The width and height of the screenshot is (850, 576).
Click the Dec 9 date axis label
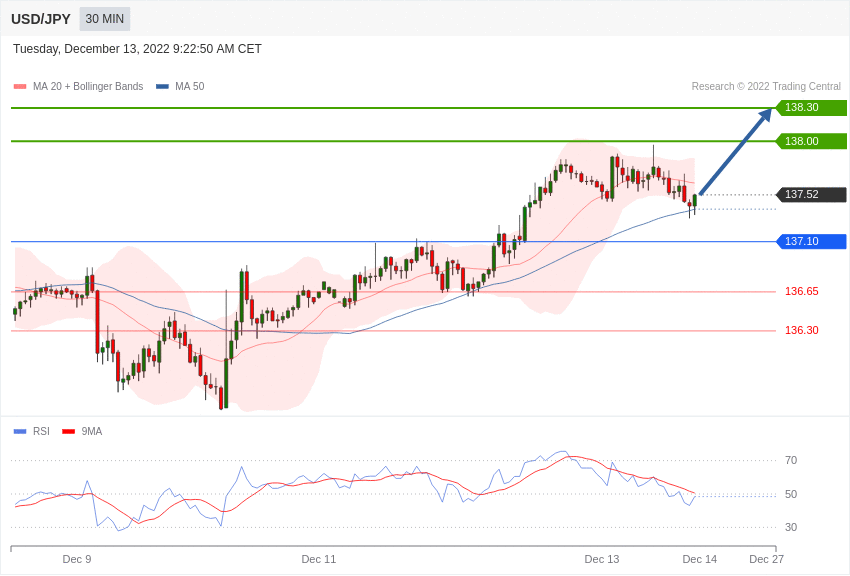pyautogui.click(x=77, y=559)
